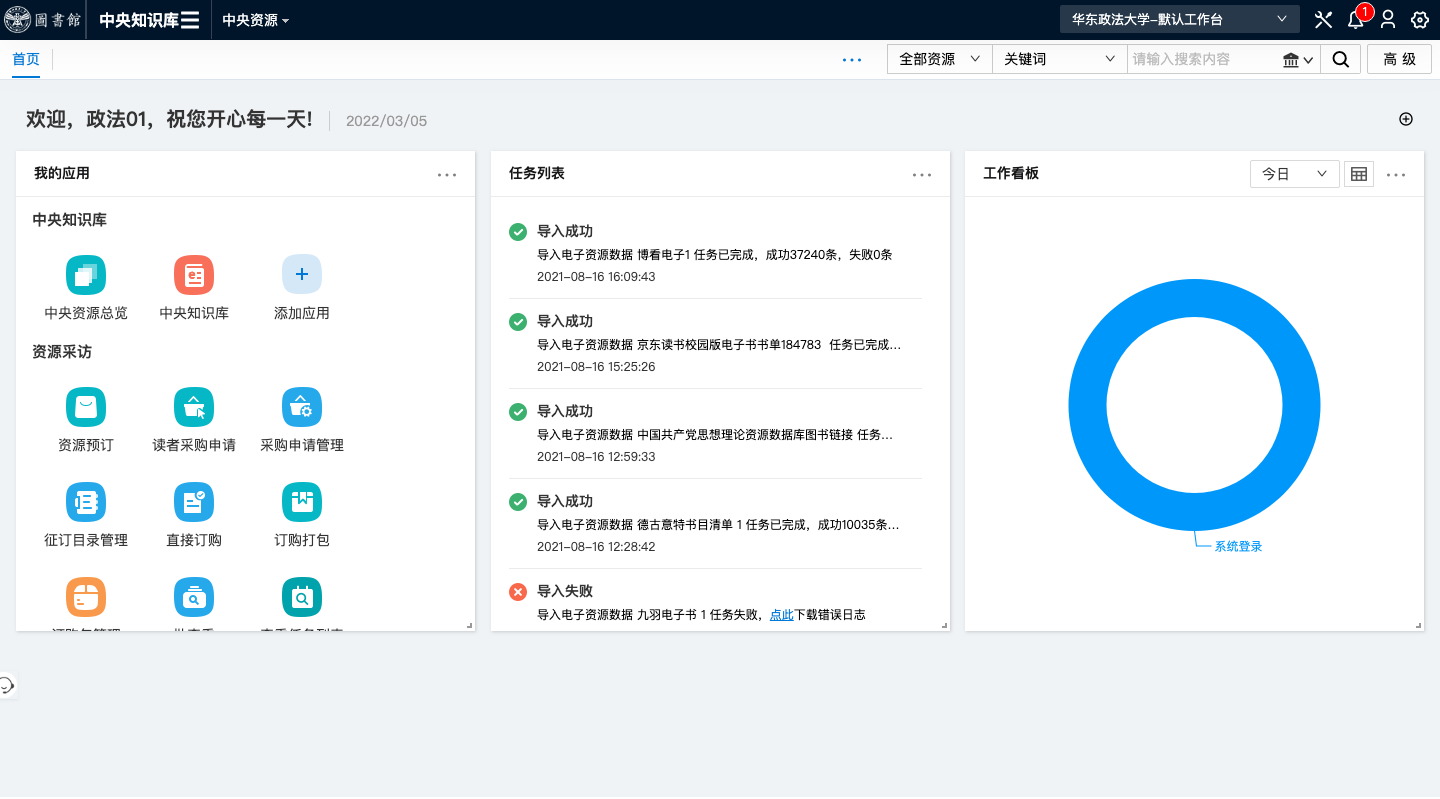Open the 资源预订 app icon

click(86, 407)
